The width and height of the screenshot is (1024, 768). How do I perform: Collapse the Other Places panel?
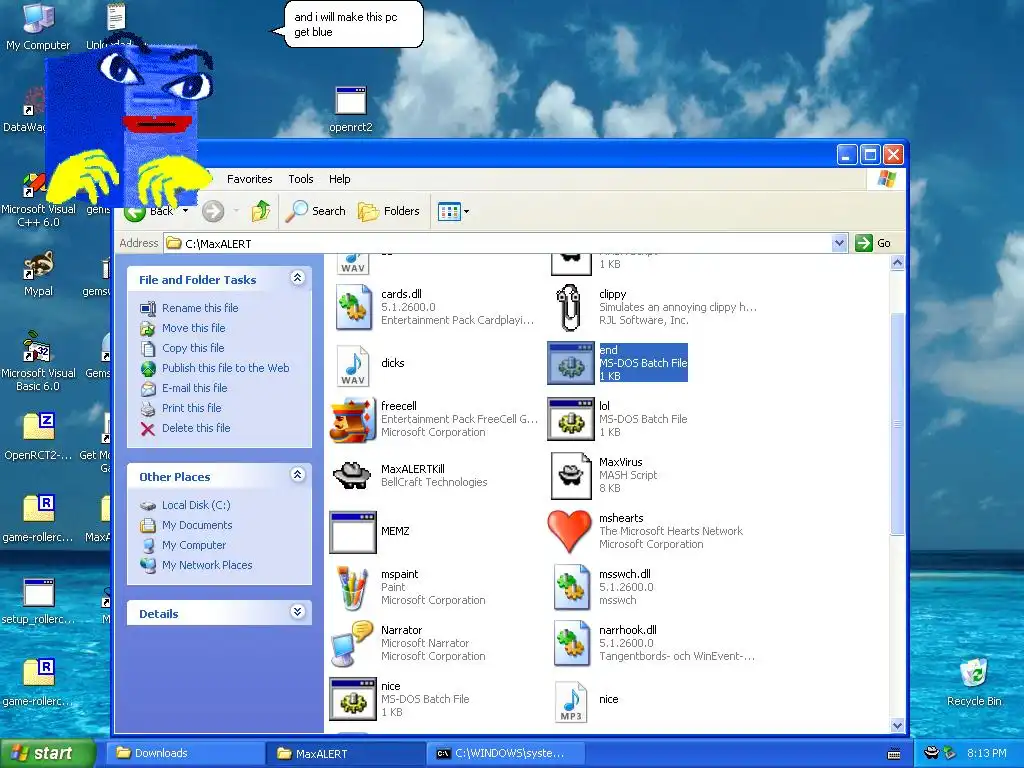297,475
